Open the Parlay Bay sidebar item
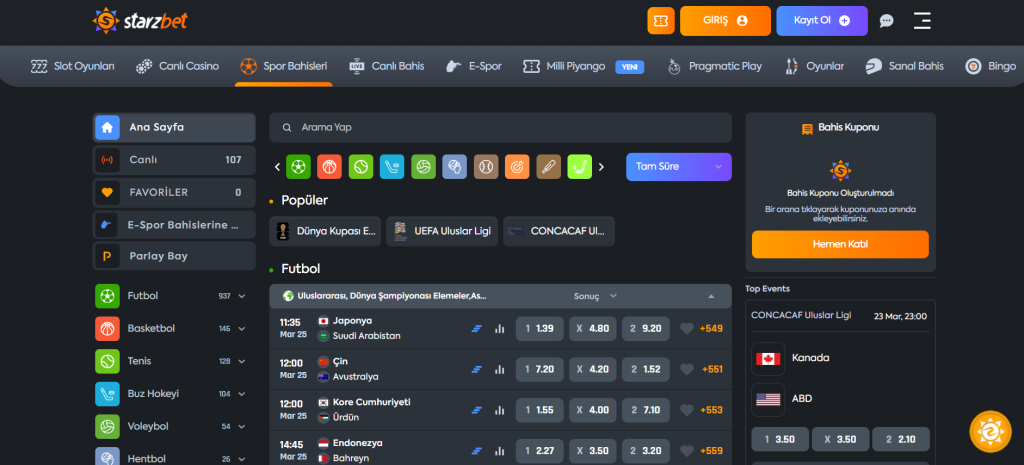The height and width of the screenshot is (465, 1024). 174,256
